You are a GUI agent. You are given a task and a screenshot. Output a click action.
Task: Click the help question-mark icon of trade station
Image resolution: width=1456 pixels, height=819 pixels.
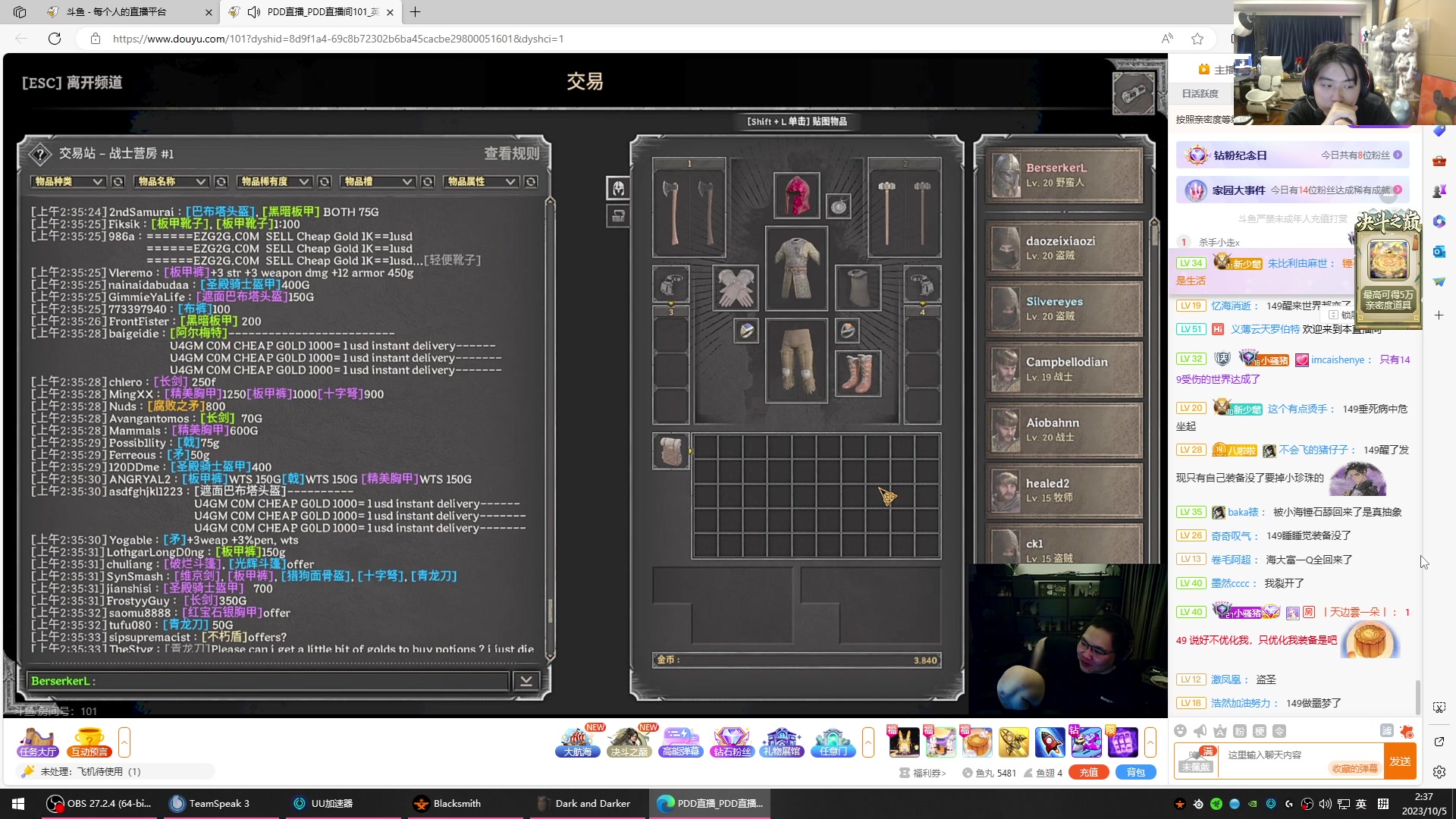pyautogui.click(x=39, y=154)
